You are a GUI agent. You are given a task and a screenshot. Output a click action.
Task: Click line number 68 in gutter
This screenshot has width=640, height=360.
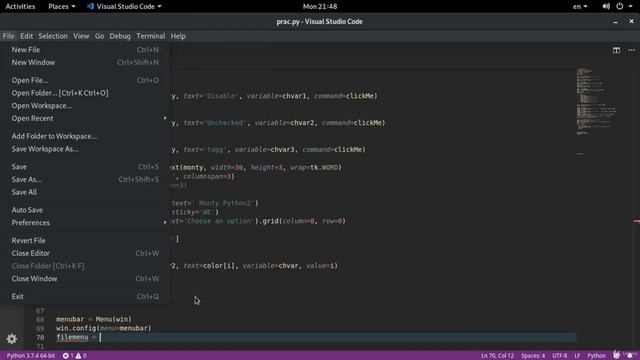point(40,320)
